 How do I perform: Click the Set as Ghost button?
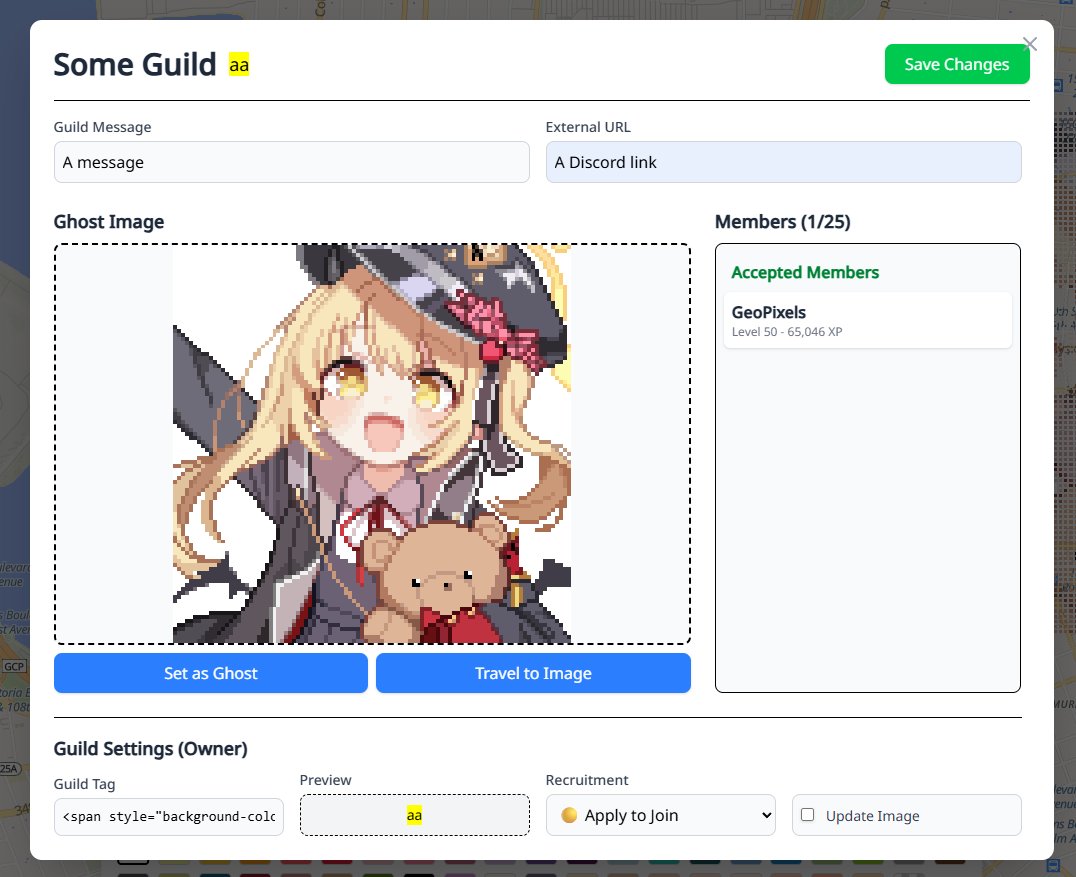211,673
